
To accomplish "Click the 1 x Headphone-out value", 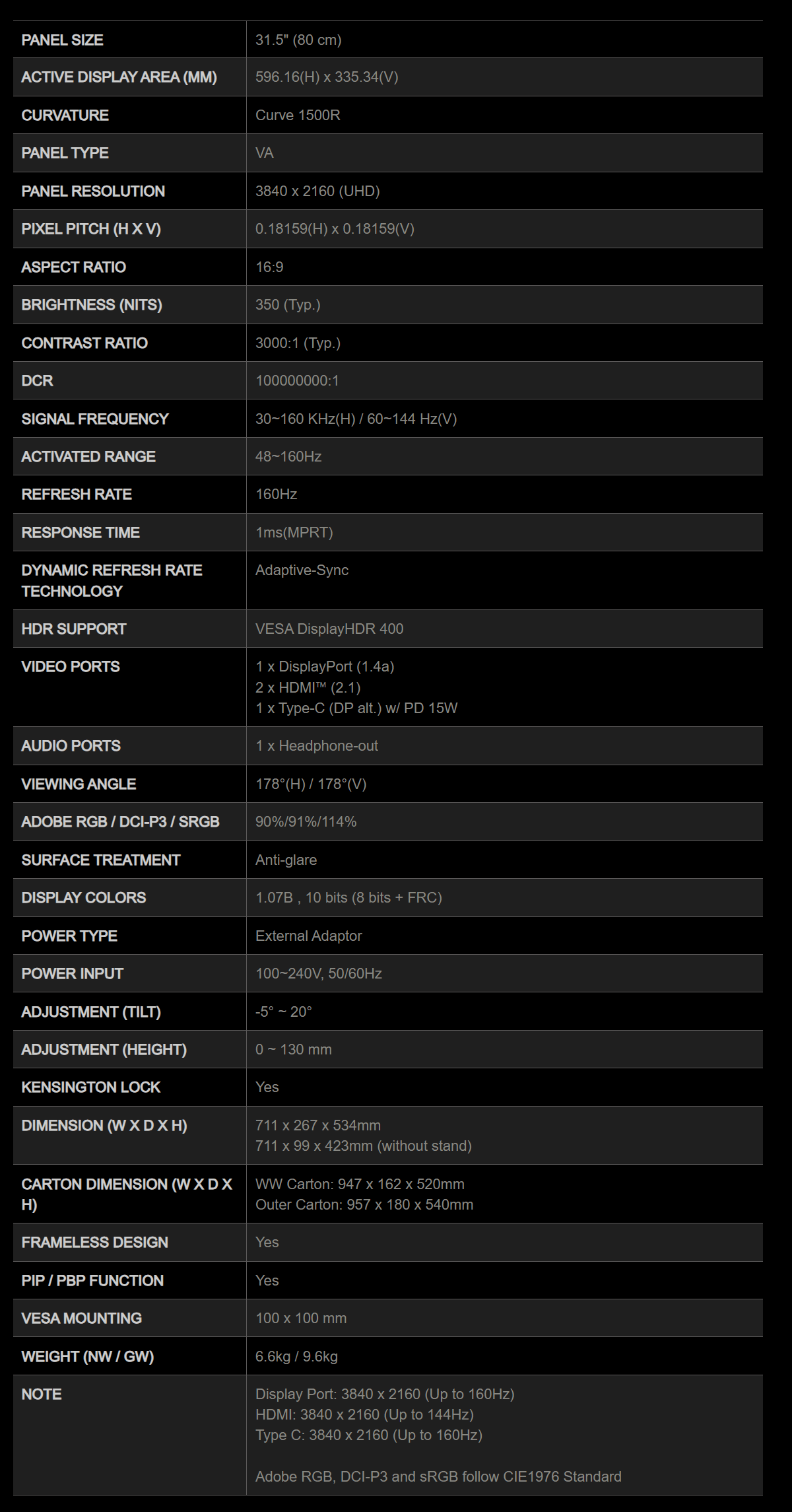I will pos(317,745).
